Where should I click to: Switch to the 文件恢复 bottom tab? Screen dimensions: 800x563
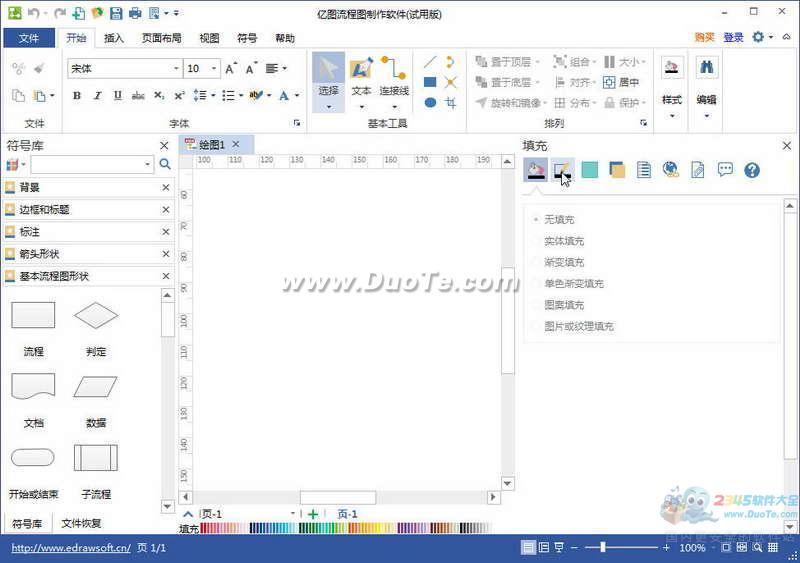[81, 523]
